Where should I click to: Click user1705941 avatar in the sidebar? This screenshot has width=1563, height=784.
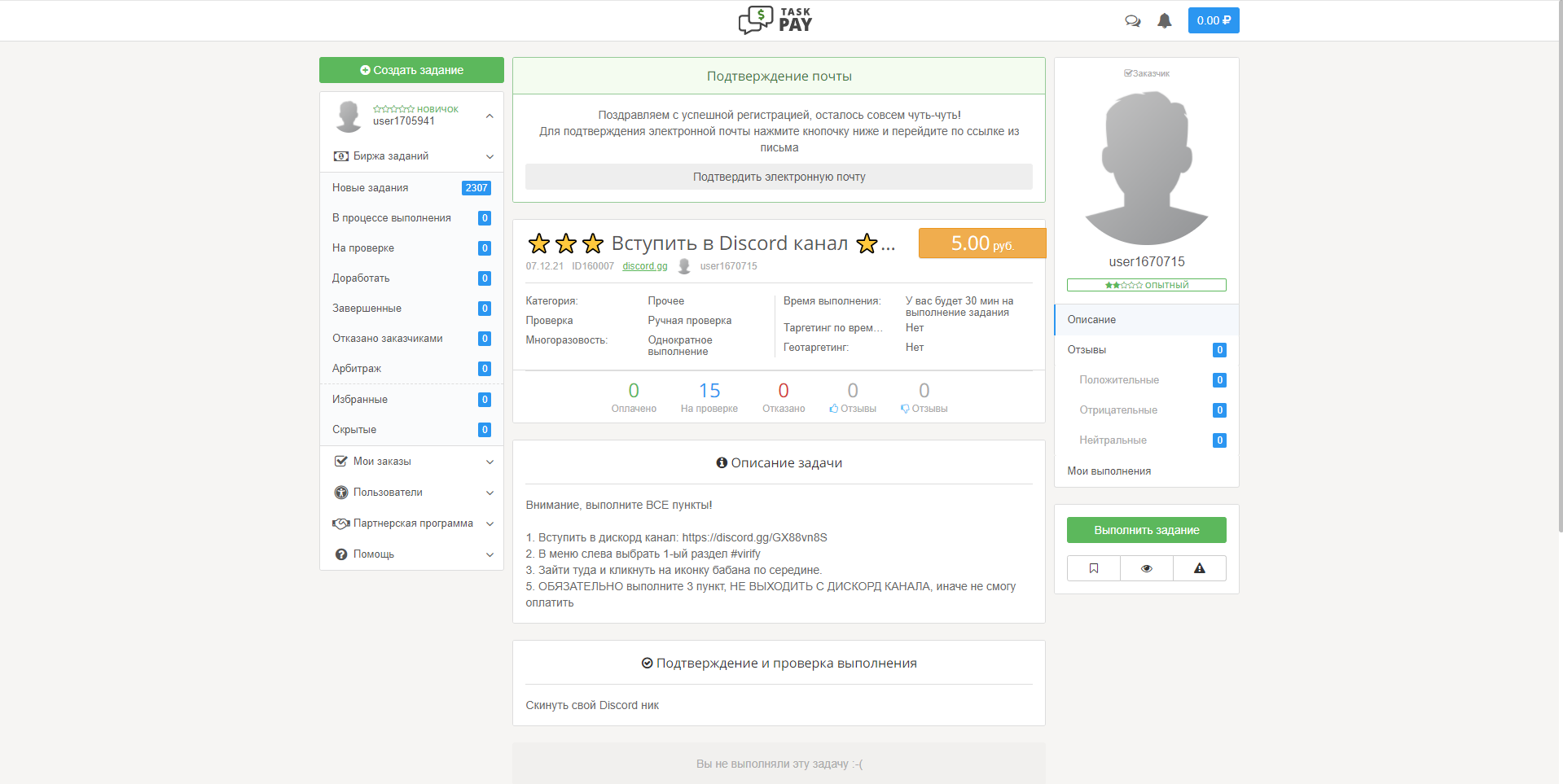click(x=349, y=116)
